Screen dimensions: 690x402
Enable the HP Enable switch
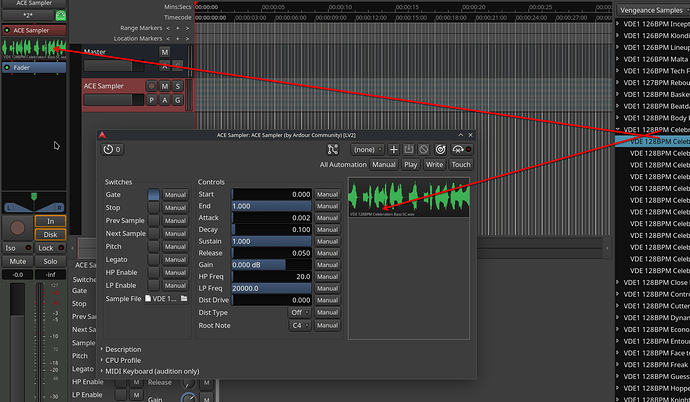(154, 272)
